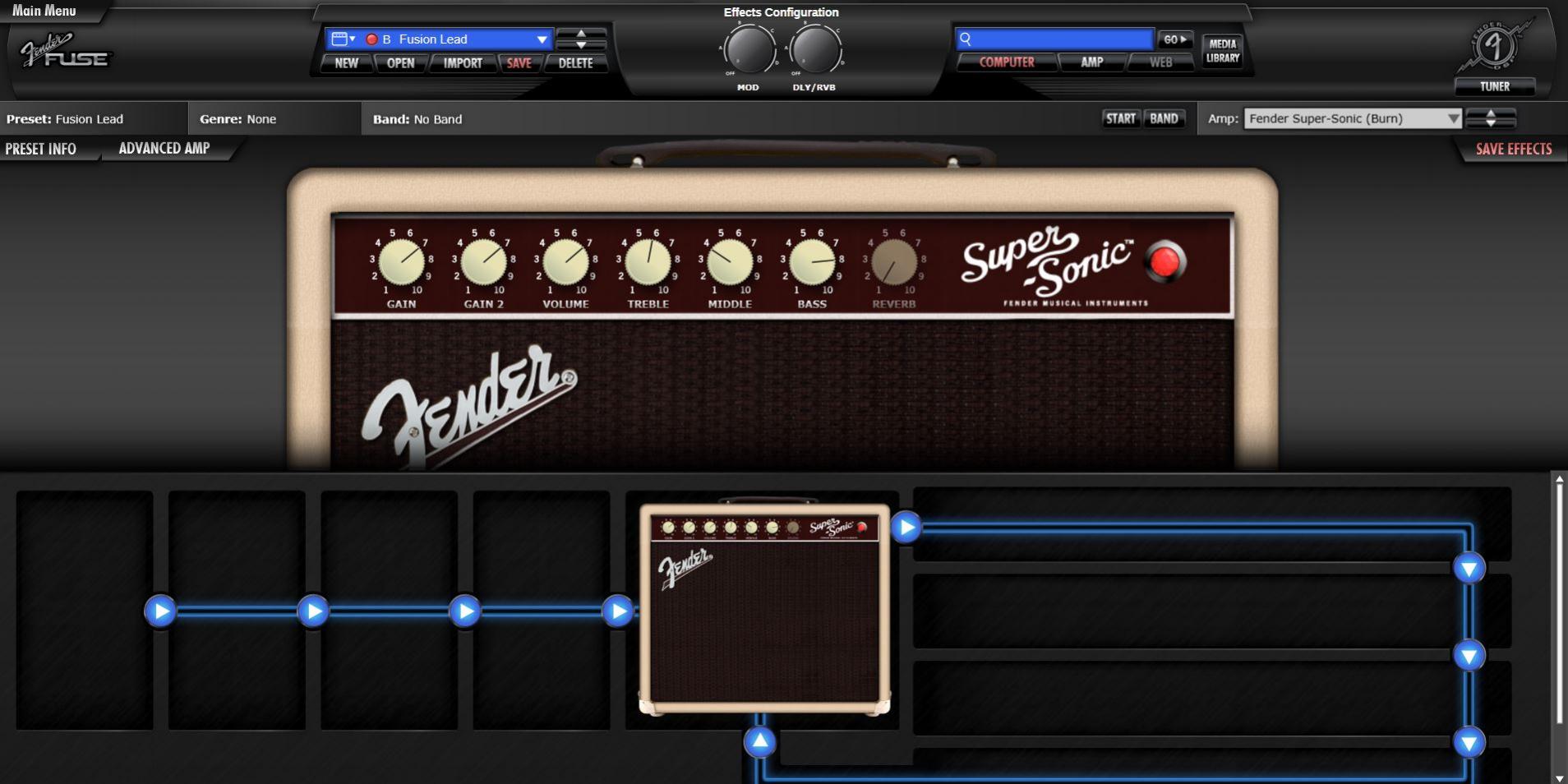
Task: Click the arrow into the first stompbox slot
Action: 160,611
